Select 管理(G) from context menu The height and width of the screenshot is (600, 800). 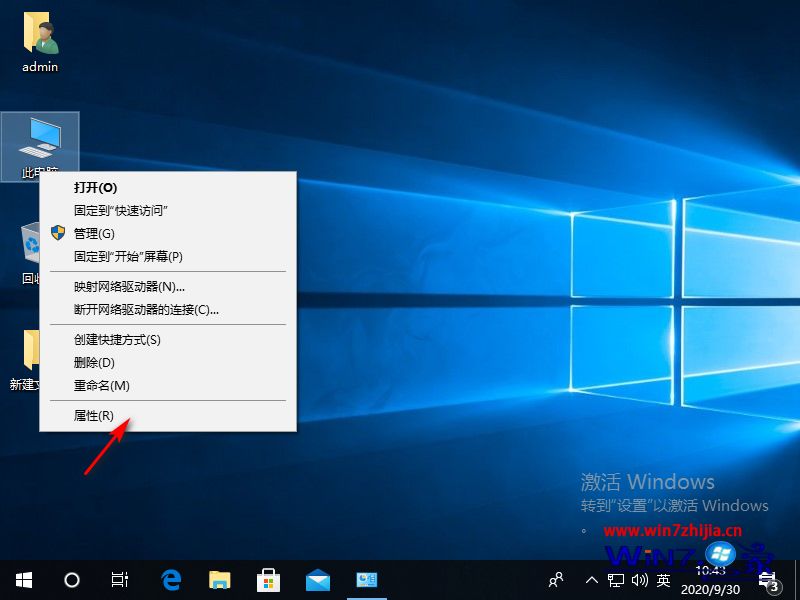point(168,233)
